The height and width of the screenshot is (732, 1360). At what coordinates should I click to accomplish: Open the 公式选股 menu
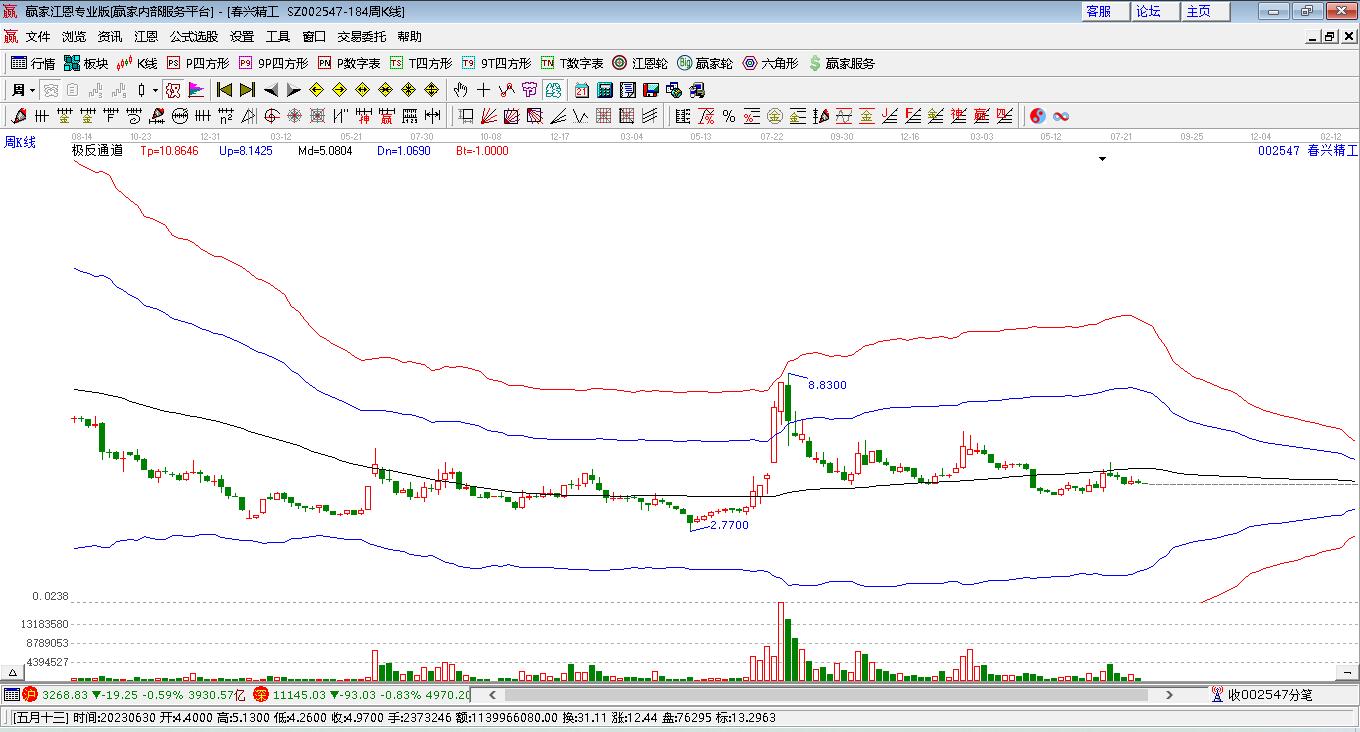point(194,37)
